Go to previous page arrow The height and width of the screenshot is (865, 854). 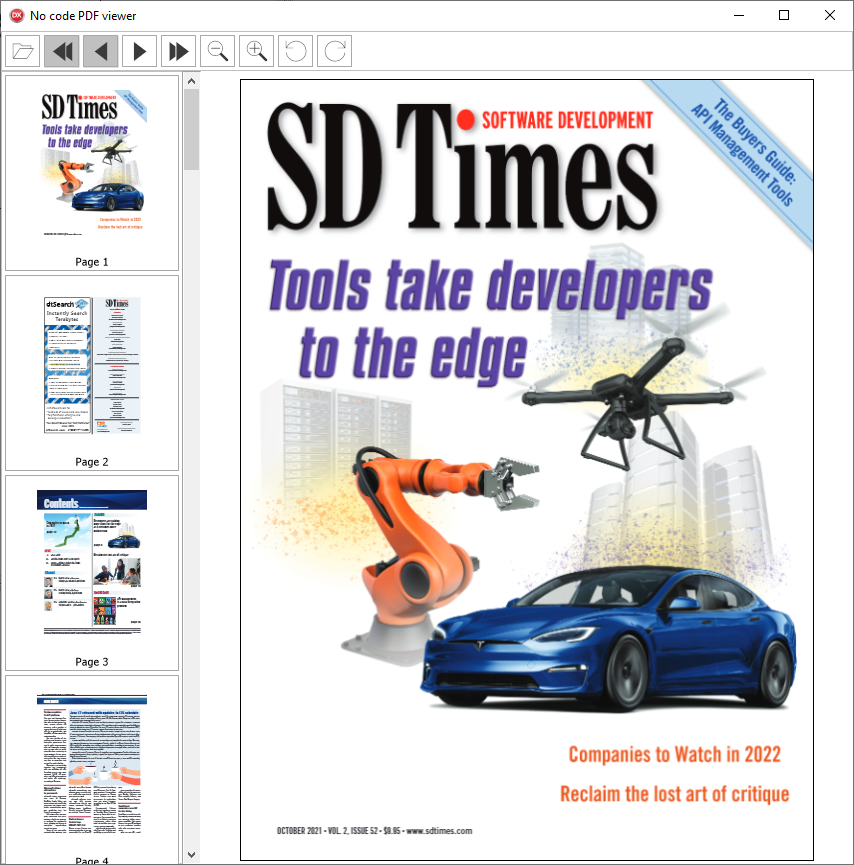(x=100, y=51)
